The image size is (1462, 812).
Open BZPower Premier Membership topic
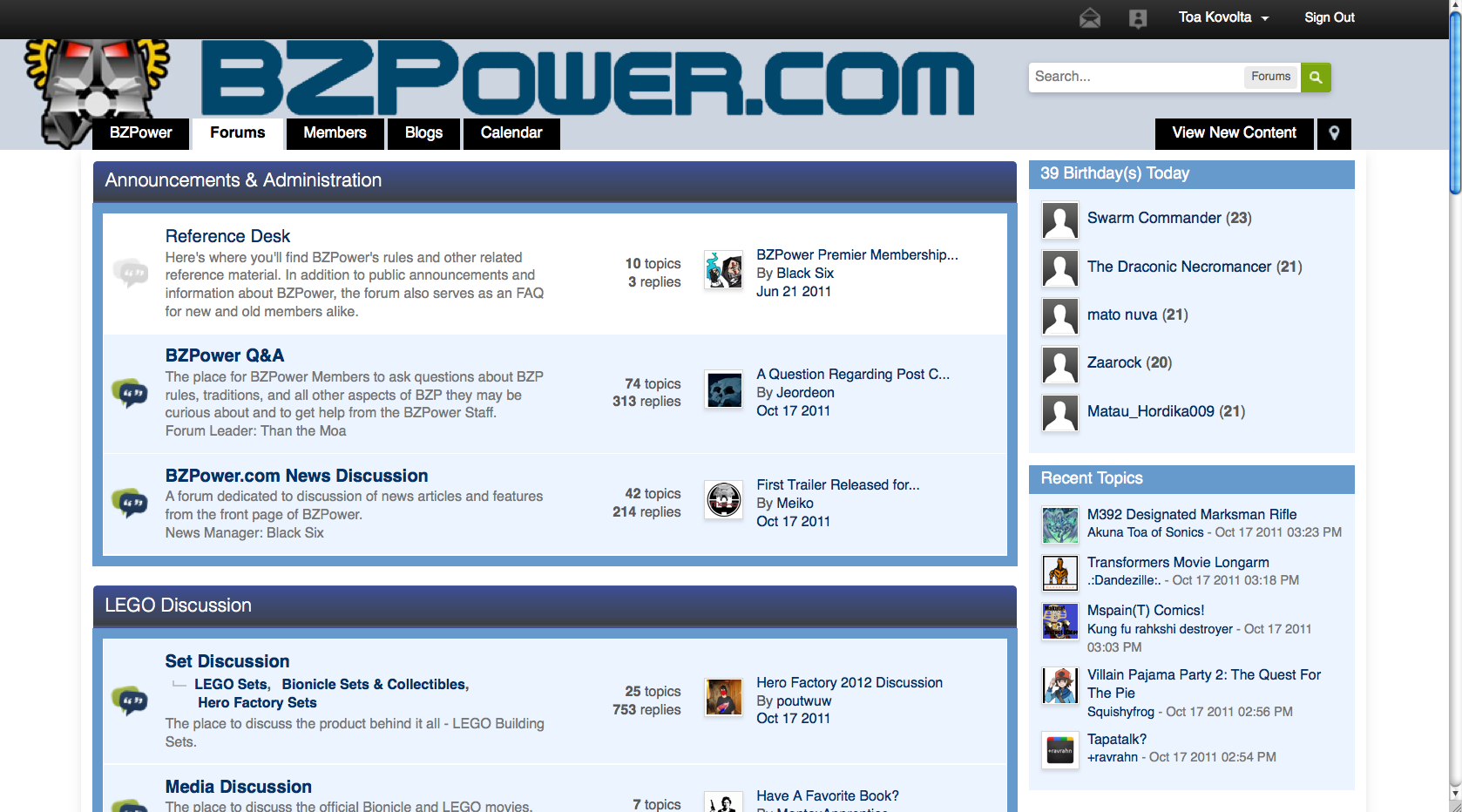(857, 255)
